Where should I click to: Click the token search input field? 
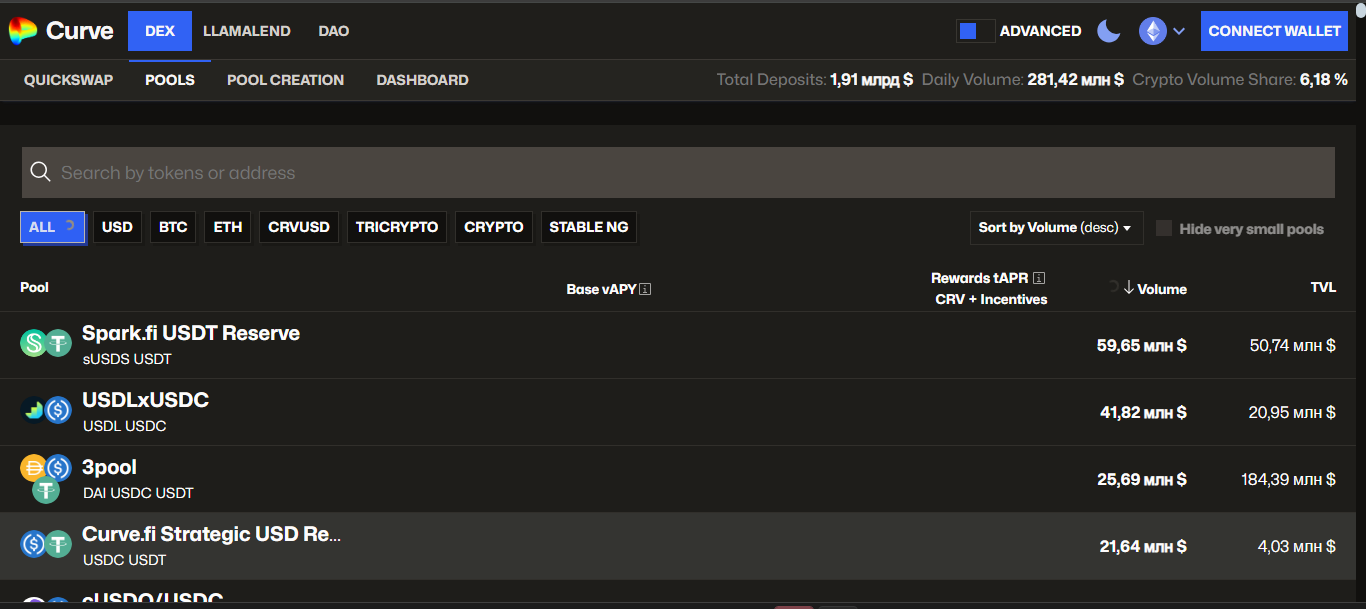[x=678, y=173]
